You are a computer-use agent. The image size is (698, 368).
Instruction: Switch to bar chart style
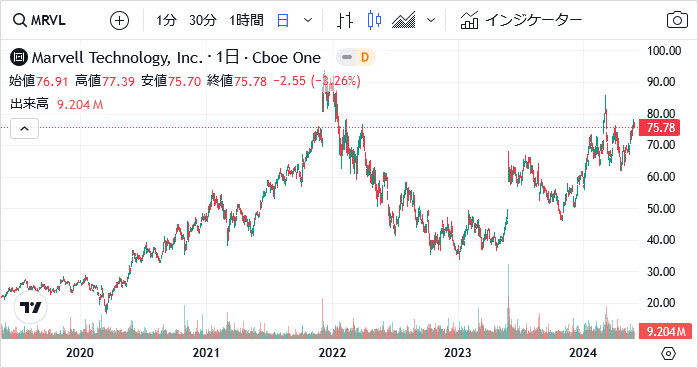pos(345,20)
